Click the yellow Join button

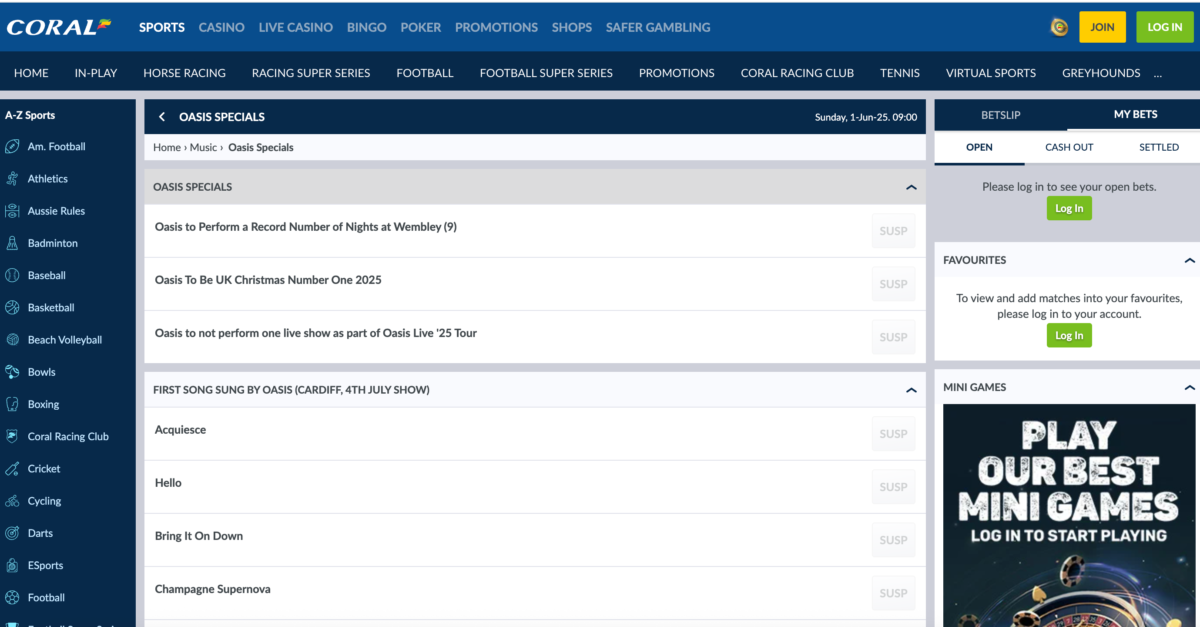coord(1102,27)
